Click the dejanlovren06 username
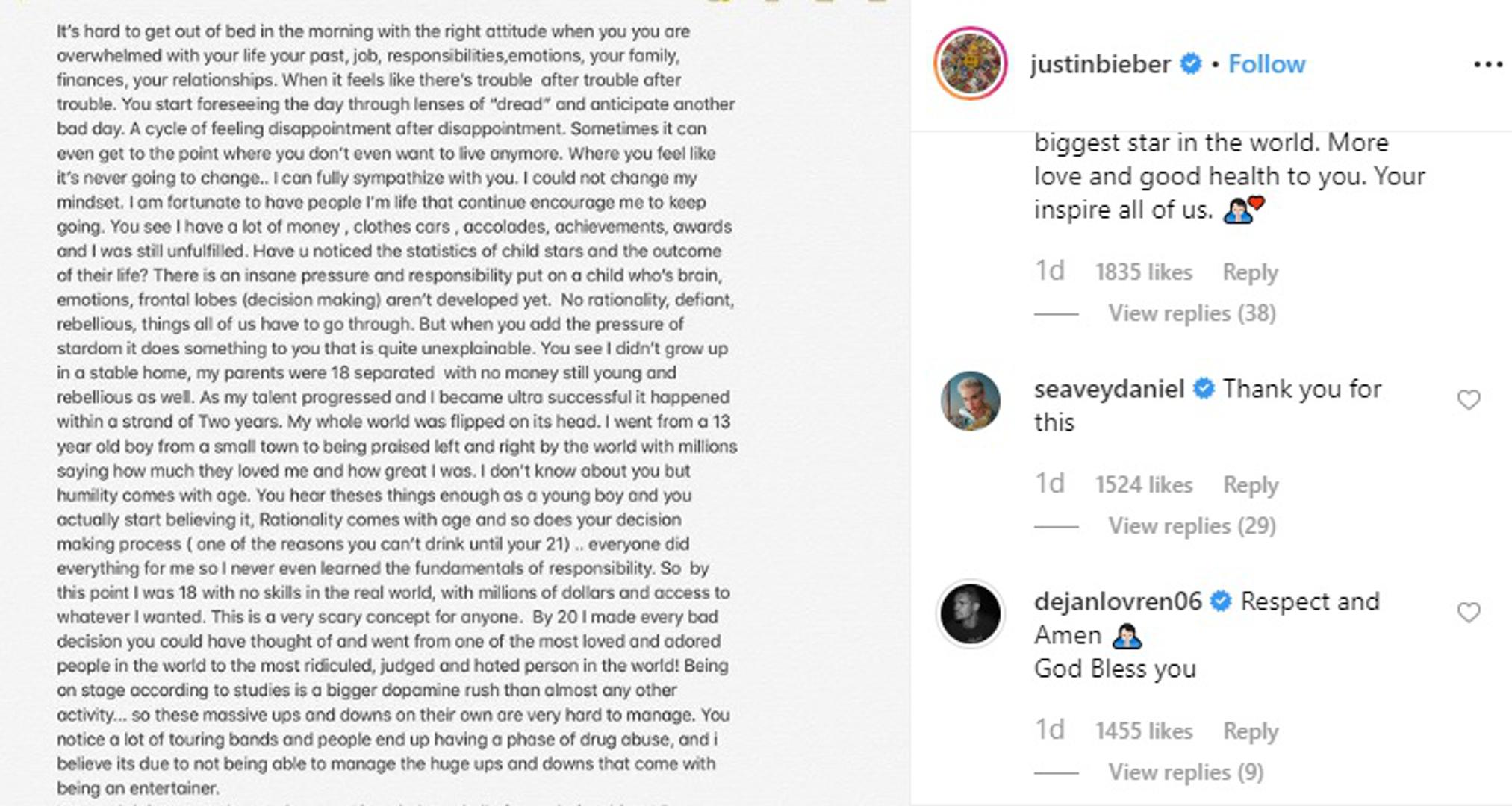The width and height of the screenshot is (1512, 806). [x=1118, y=602]
